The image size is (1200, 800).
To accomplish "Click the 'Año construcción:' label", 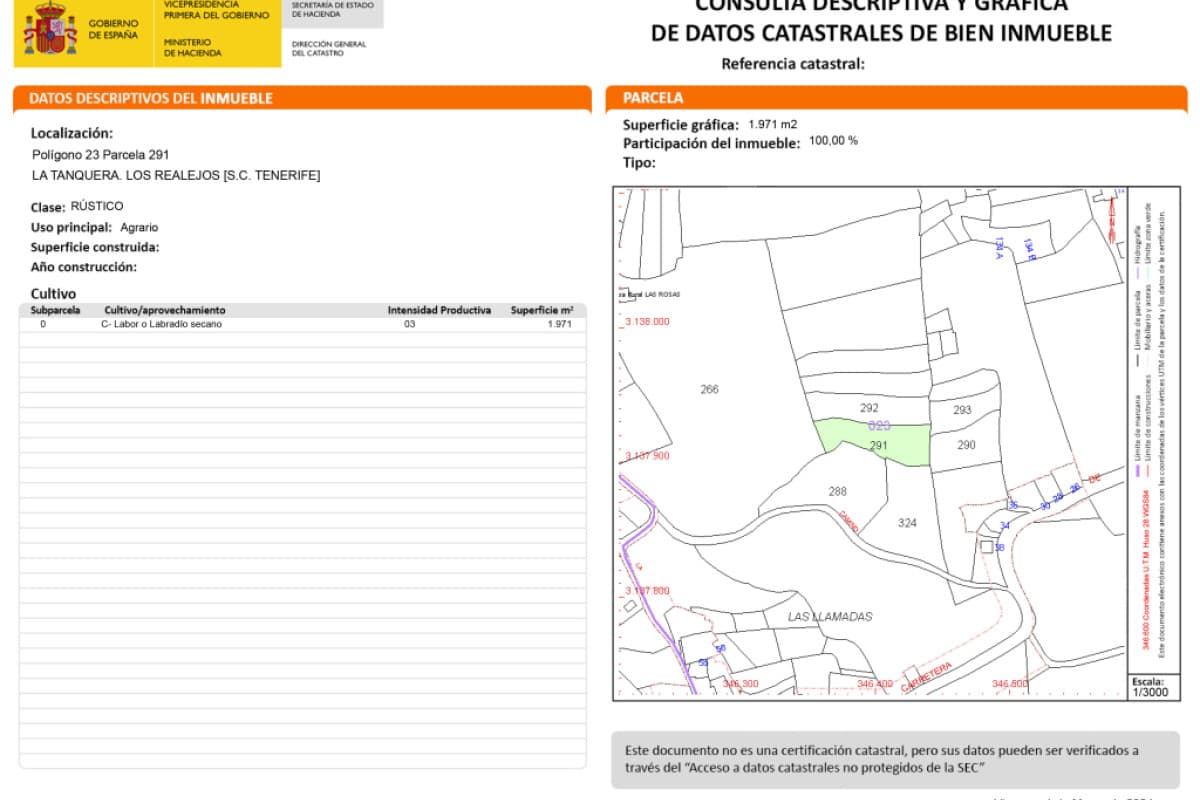I will click(x=84, y=267).
